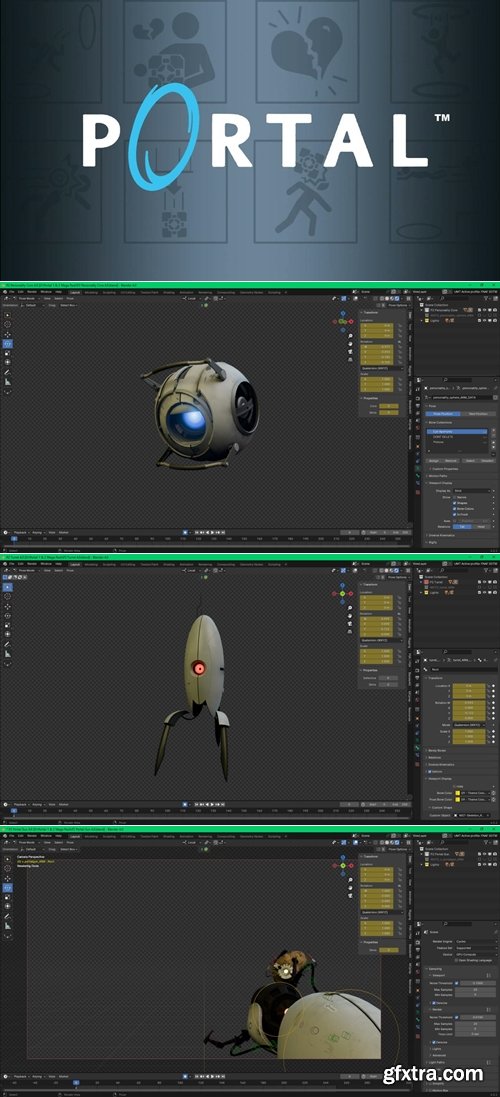Toggle the Names checkbox in Personality Core window
500x1097 pixels.
click(x=455, y=497)
